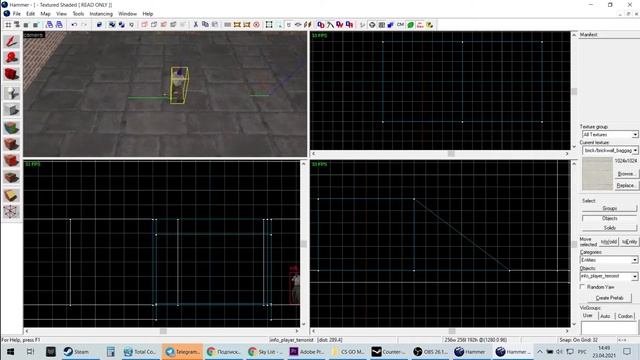Click the Carve icon in toolbar
The height and width of the screenshot is (360, 640).
[x=99, y=25]
